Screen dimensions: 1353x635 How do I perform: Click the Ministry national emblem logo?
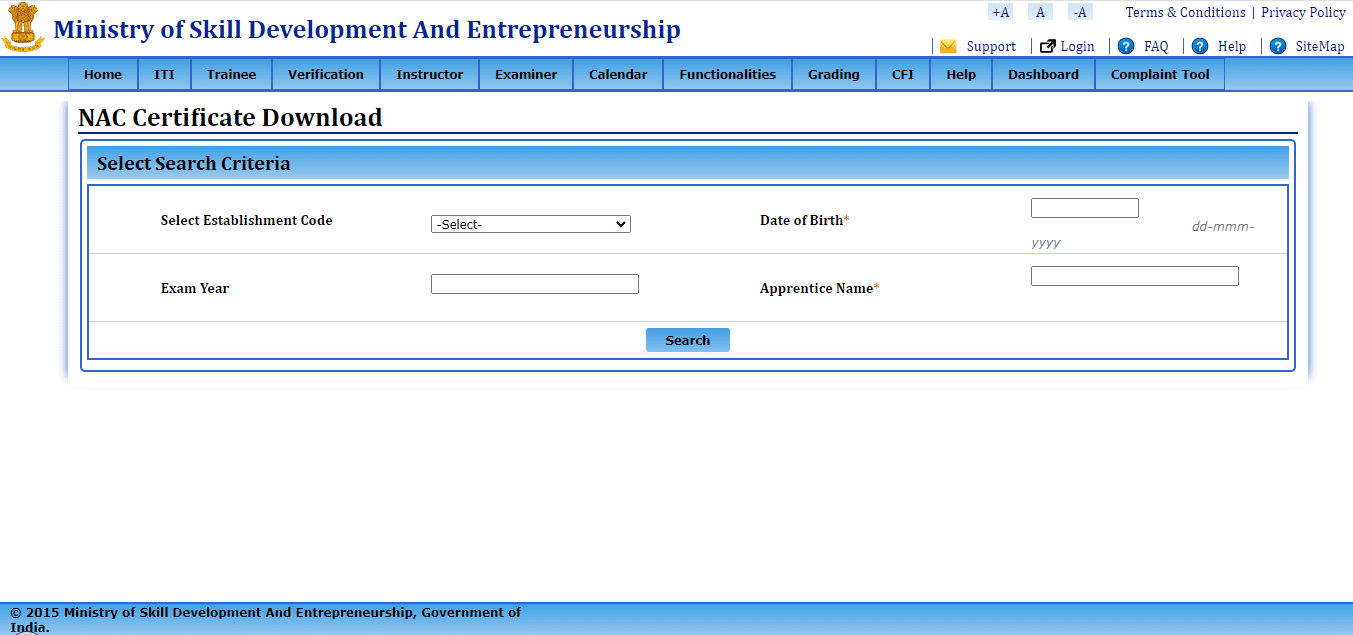tap(23, 29)
